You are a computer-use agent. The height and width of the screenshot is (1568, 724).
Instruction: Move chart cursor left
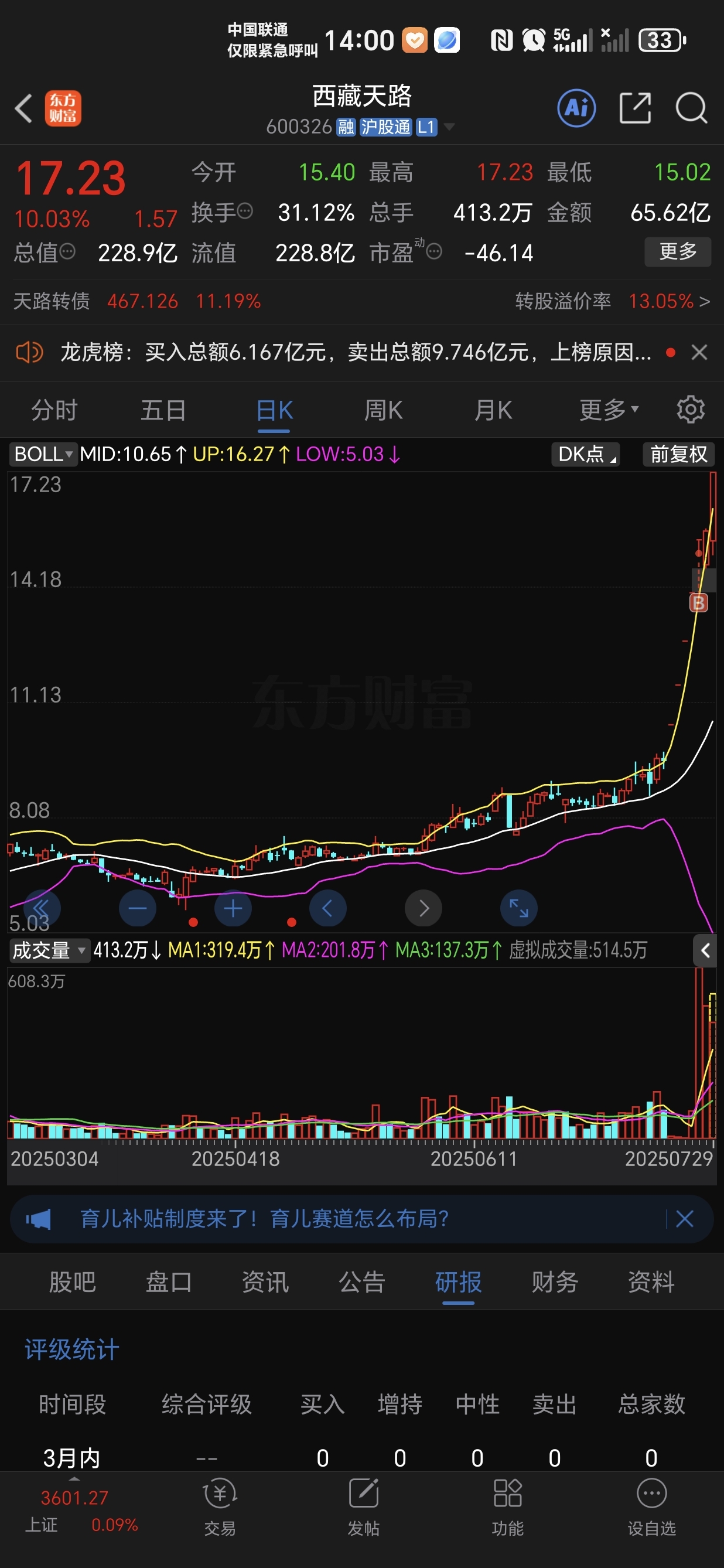[x=328, y=908]
